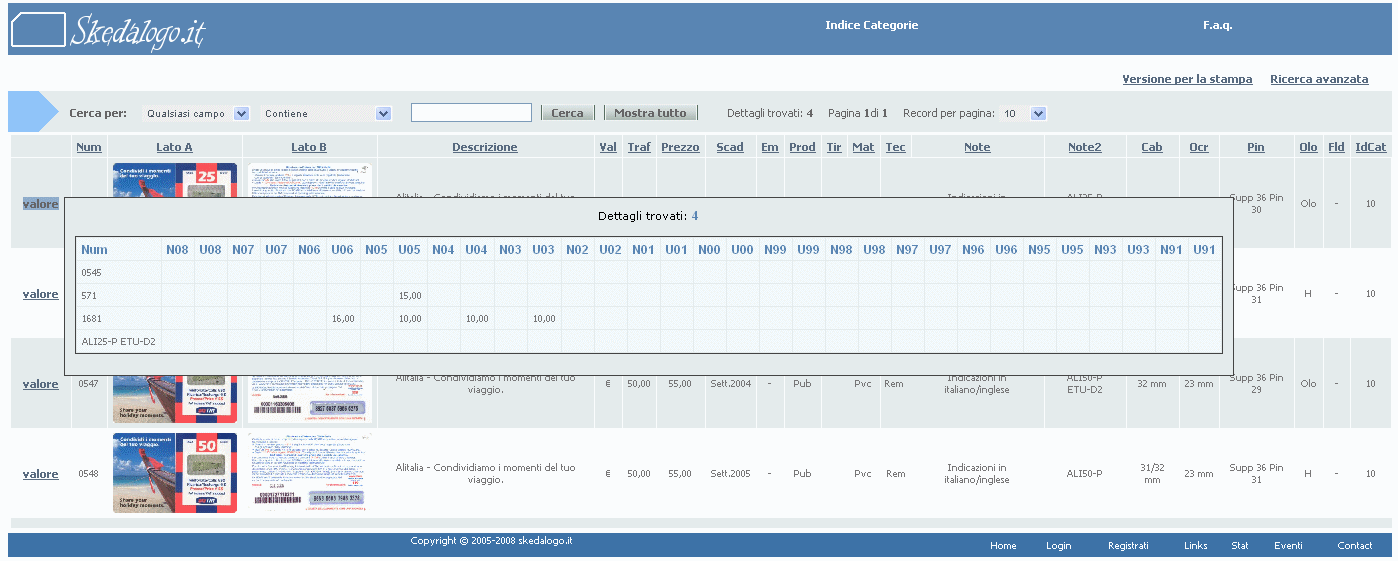
Task: Sort the table by Prezzo
Action: (x=680, y=147)
